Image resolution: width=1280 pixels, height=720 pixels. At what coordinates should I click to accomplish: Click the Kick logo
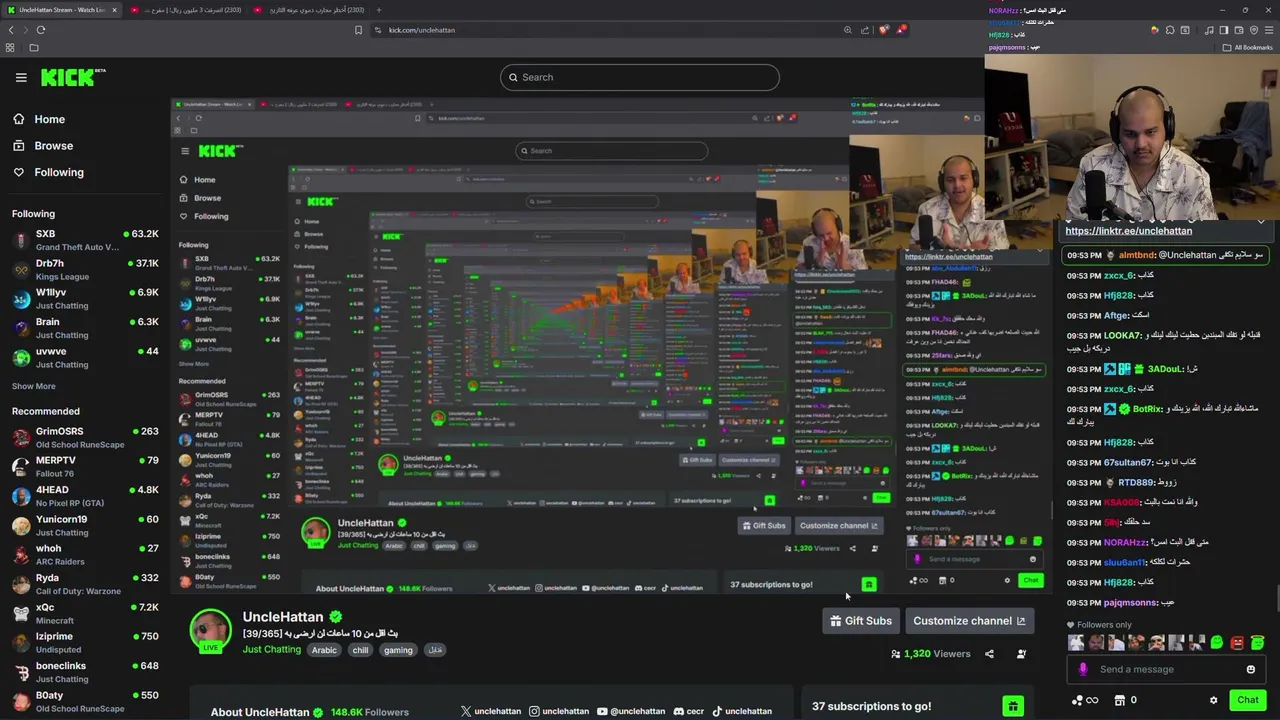click(x=73, y=77)
